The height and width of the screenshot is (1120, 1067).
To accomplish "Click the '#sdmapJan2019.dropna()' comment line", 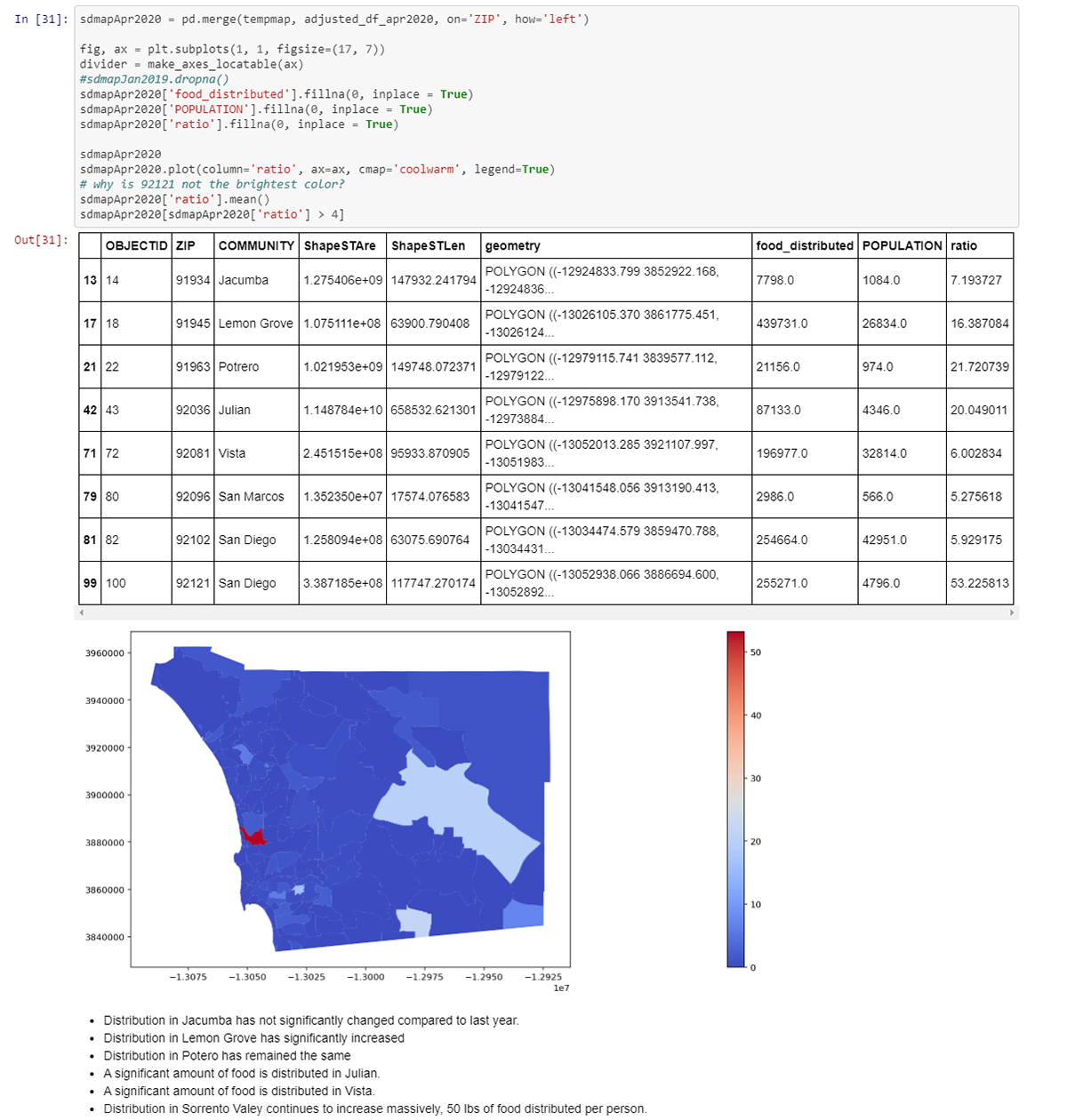I will 154,78.
